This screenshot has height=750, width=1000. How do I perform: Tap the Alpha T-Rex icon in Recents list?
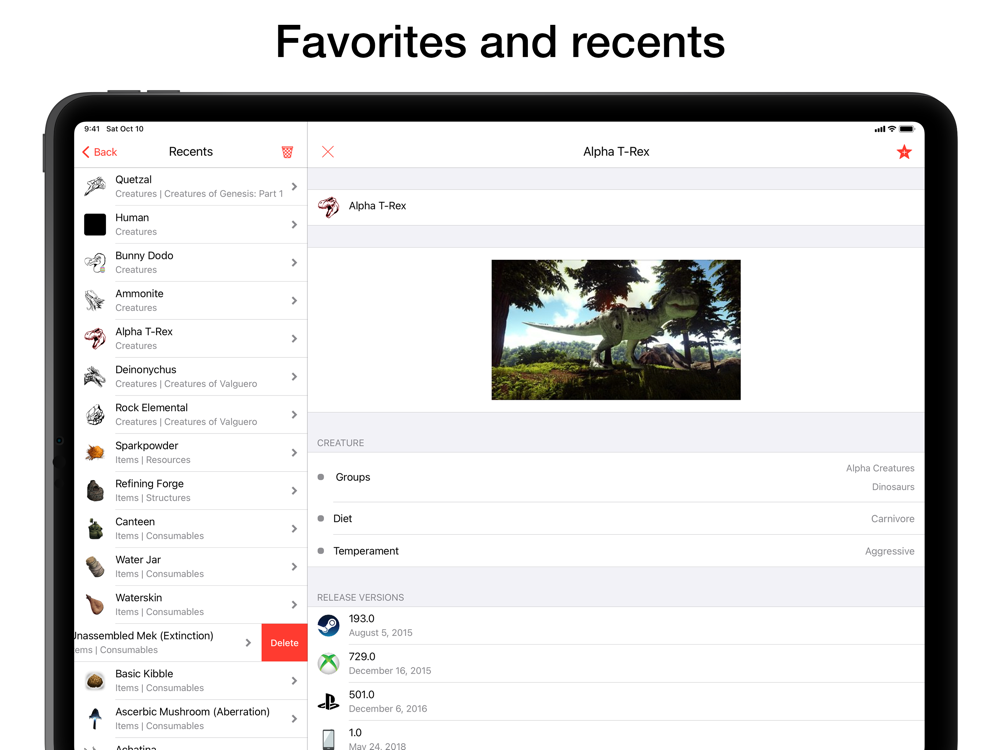(95, 339)
